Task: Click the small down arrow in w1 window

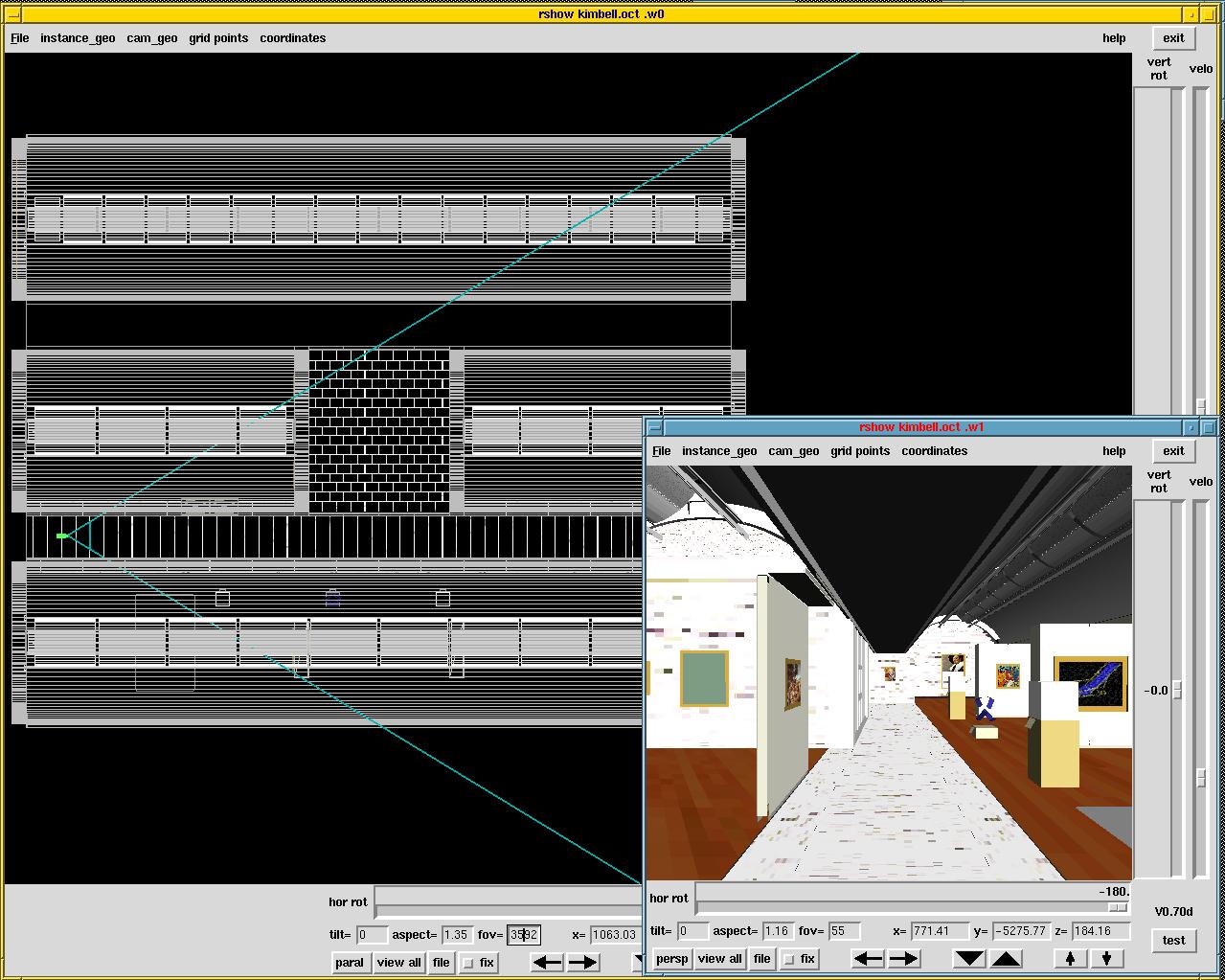Action: [x=1107, y=958]
